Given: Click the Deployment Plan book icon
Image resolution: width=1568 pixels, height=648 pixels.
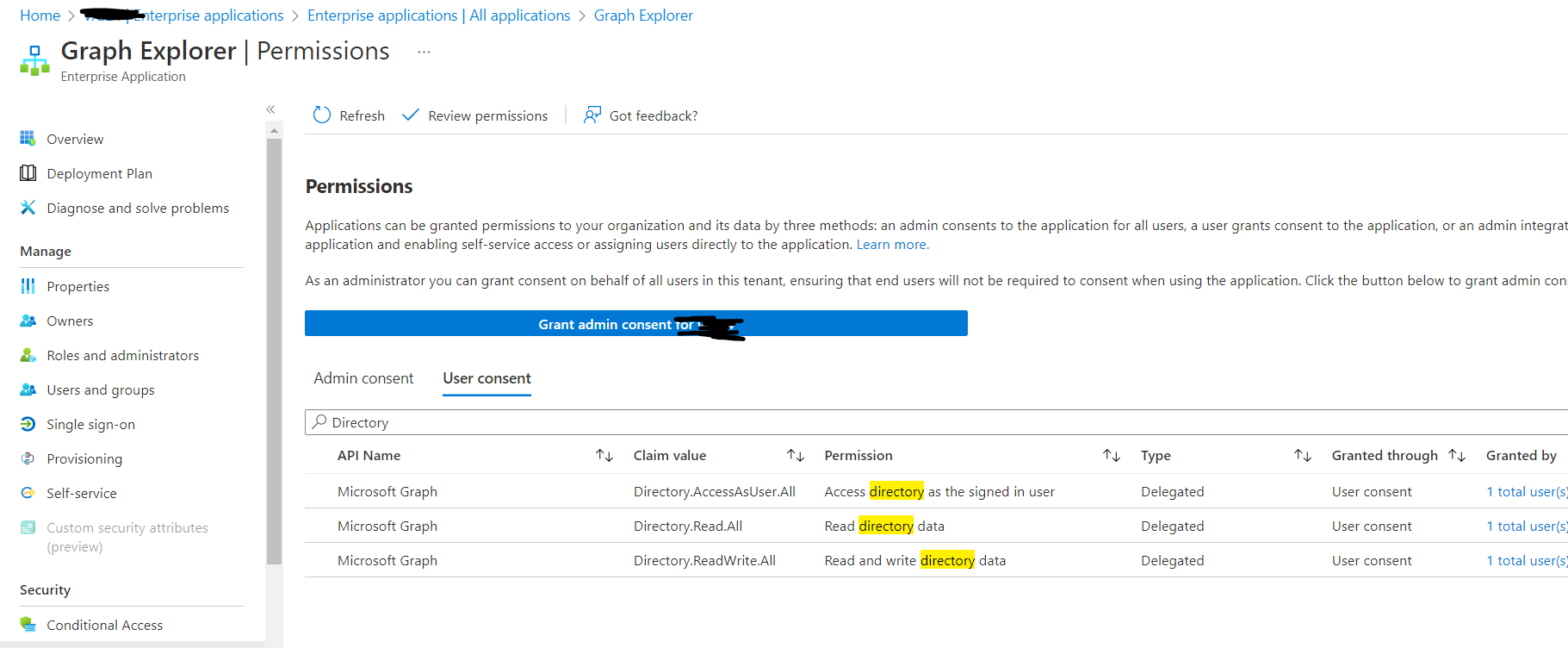Looking at the screenshot, I should pyautogui.click(x=28, y=173).
